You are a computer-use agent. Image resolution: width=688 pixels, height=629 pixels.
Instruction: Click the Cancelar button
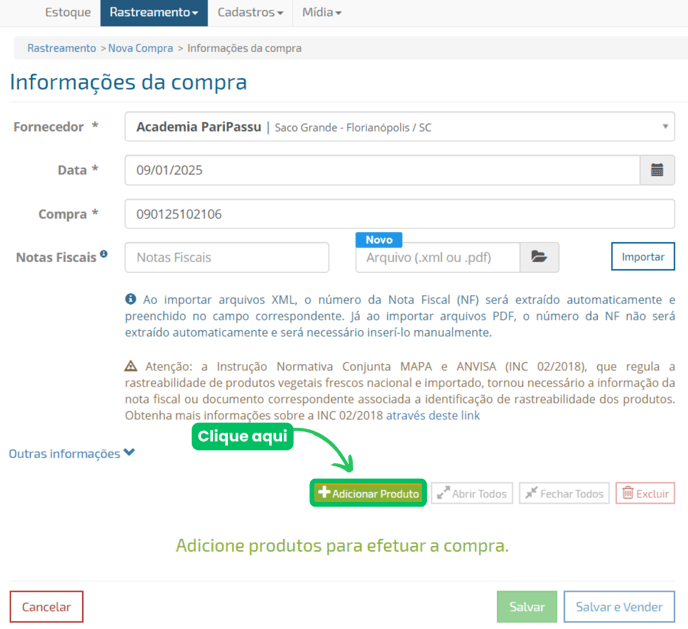(x=46, y=607)
